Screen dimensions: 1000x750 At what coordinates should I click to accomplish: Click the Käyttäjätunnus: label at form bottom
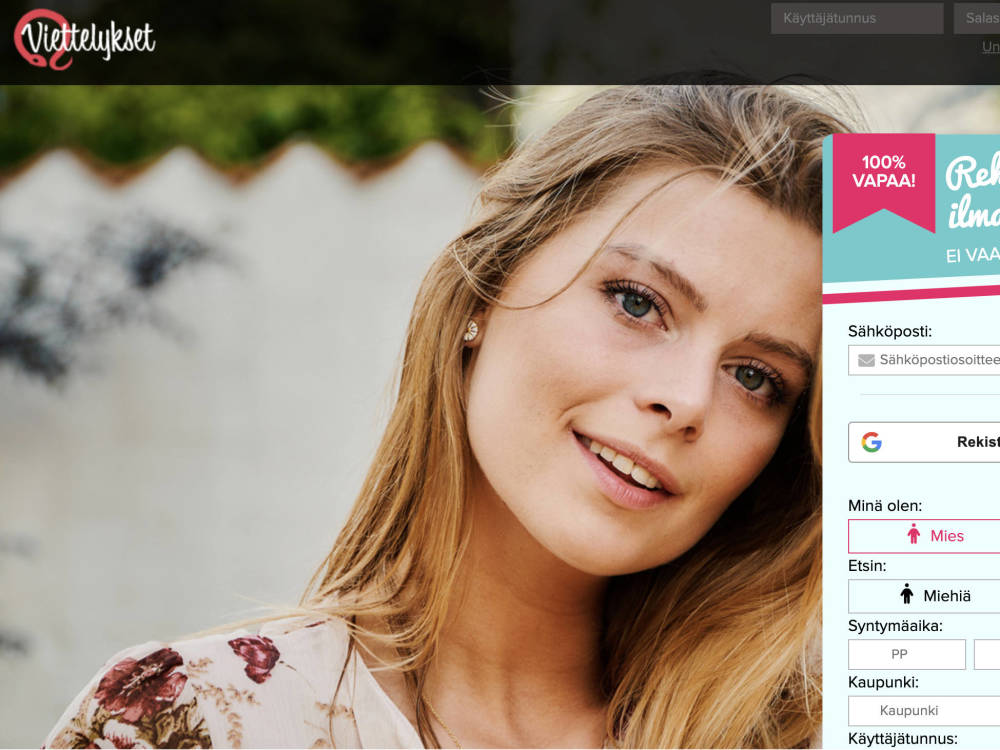pyautogui.click(x=902, y=739)
